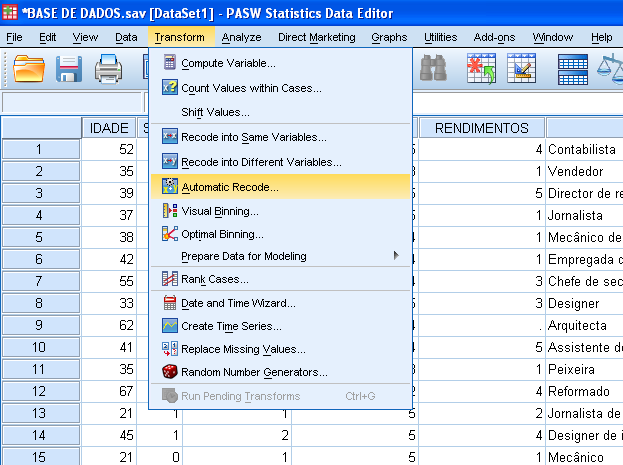
Task: Click the Split File toolbar icon
Action: coord(573,69)
